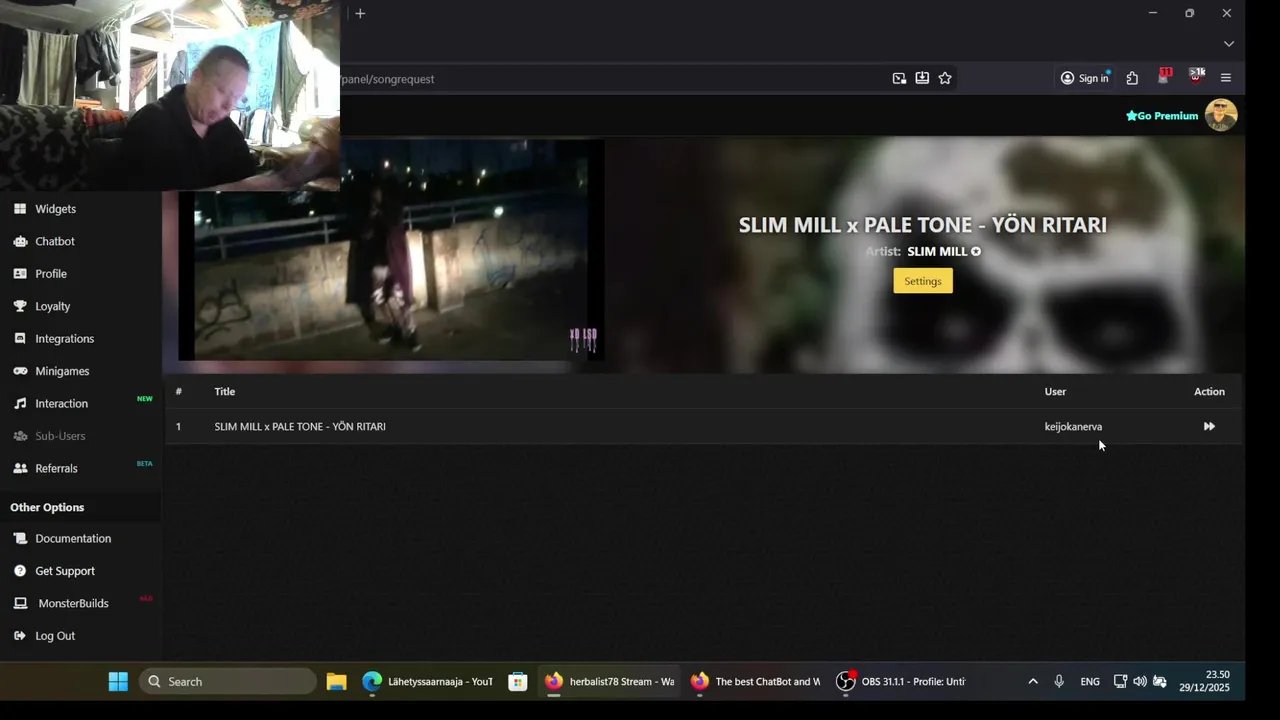
Task: Open the Windows Start menu
Action: click(118, 682)
